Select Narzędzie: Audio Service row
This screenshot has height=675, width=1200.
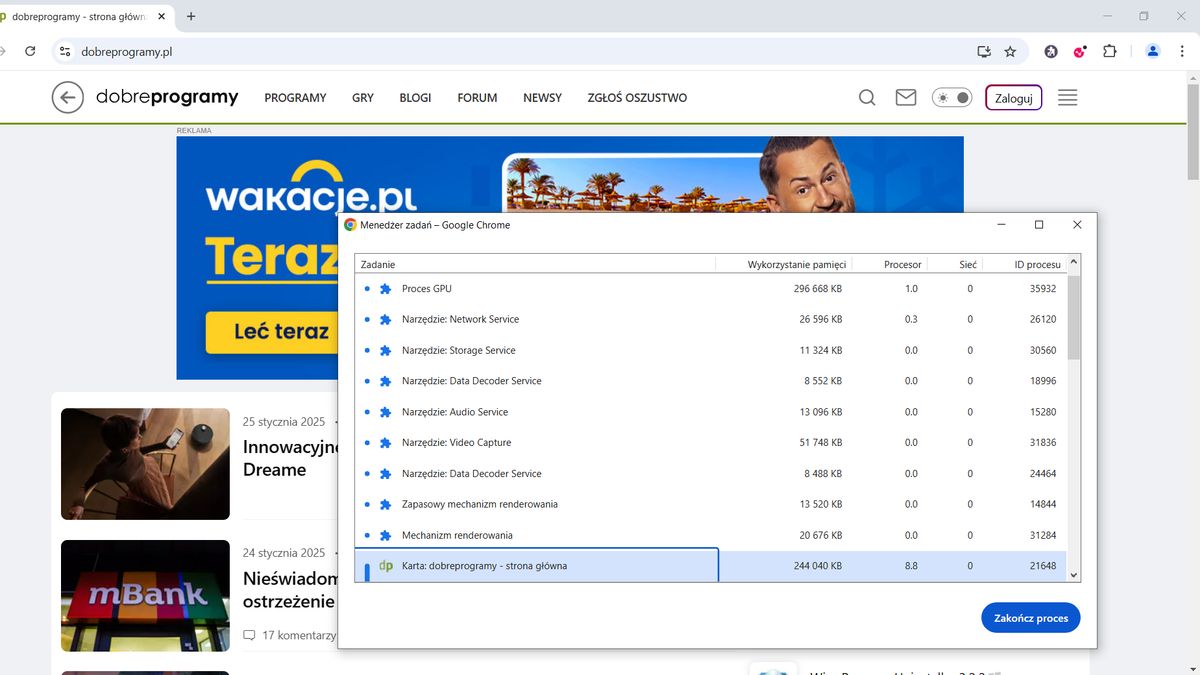click(x=711, y=412)
